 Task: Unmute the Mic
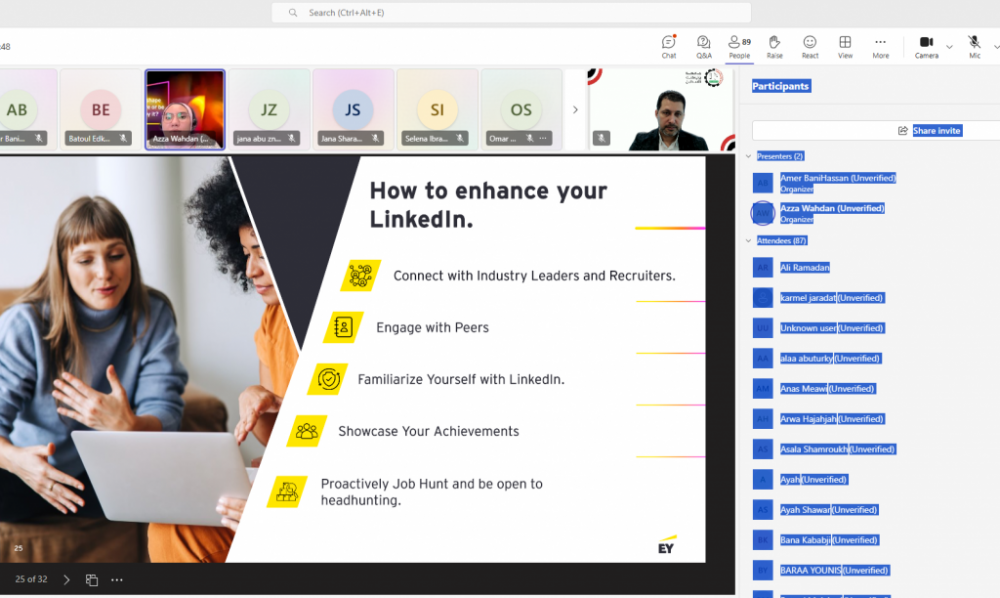974,46
